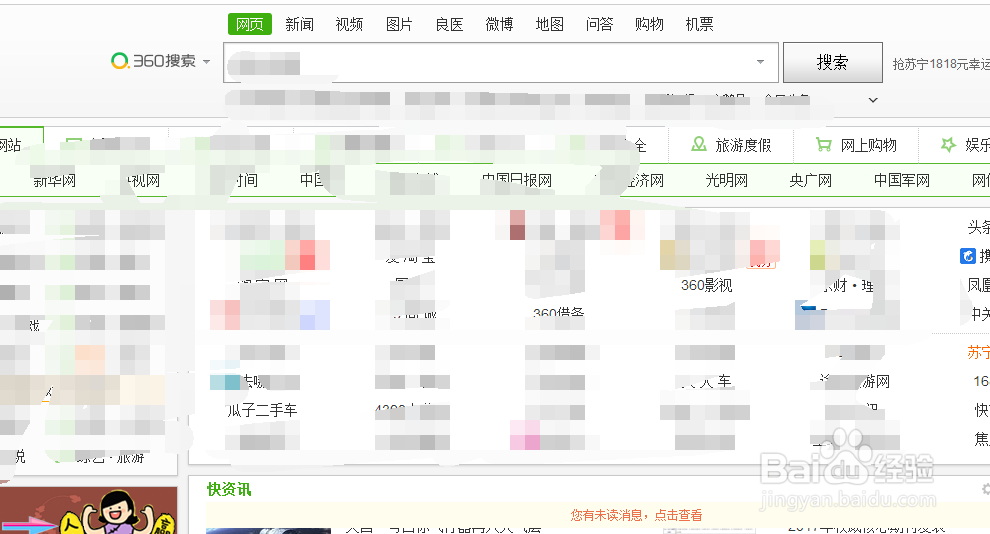Open the 中国军网 link
Image resolution: width=990 pixels, height=534 pixels.
(902, 181)
